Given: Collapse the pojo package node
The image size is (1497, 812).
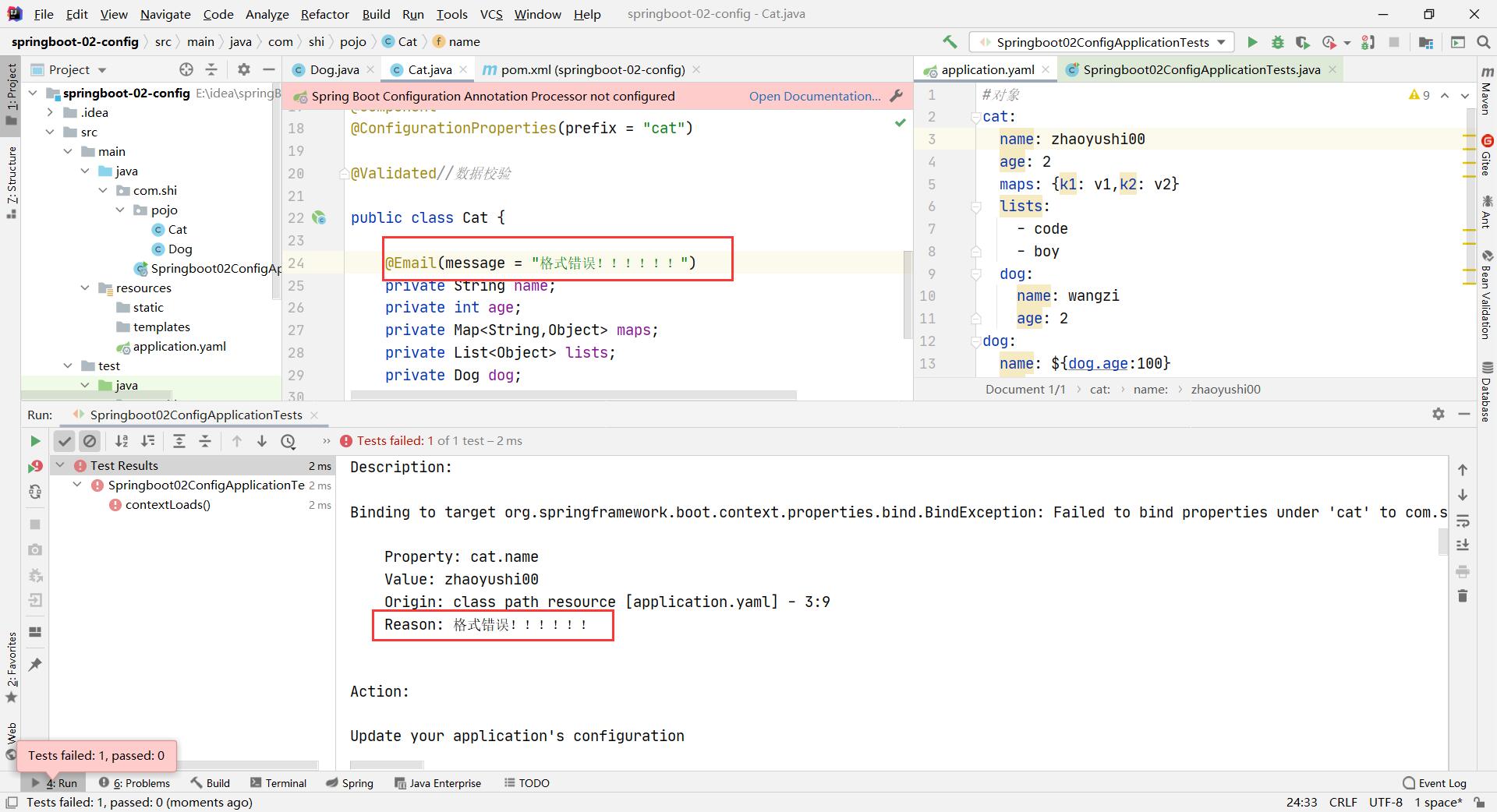Looking at the screenshot, I should (x=120, y=210).
